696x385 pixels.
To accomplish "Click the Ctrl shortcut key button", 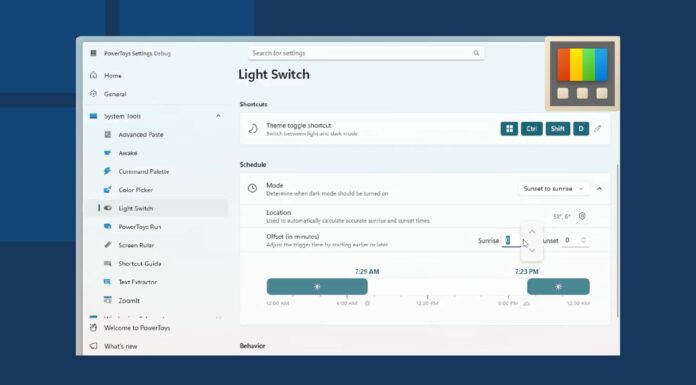I will [532, 129].
